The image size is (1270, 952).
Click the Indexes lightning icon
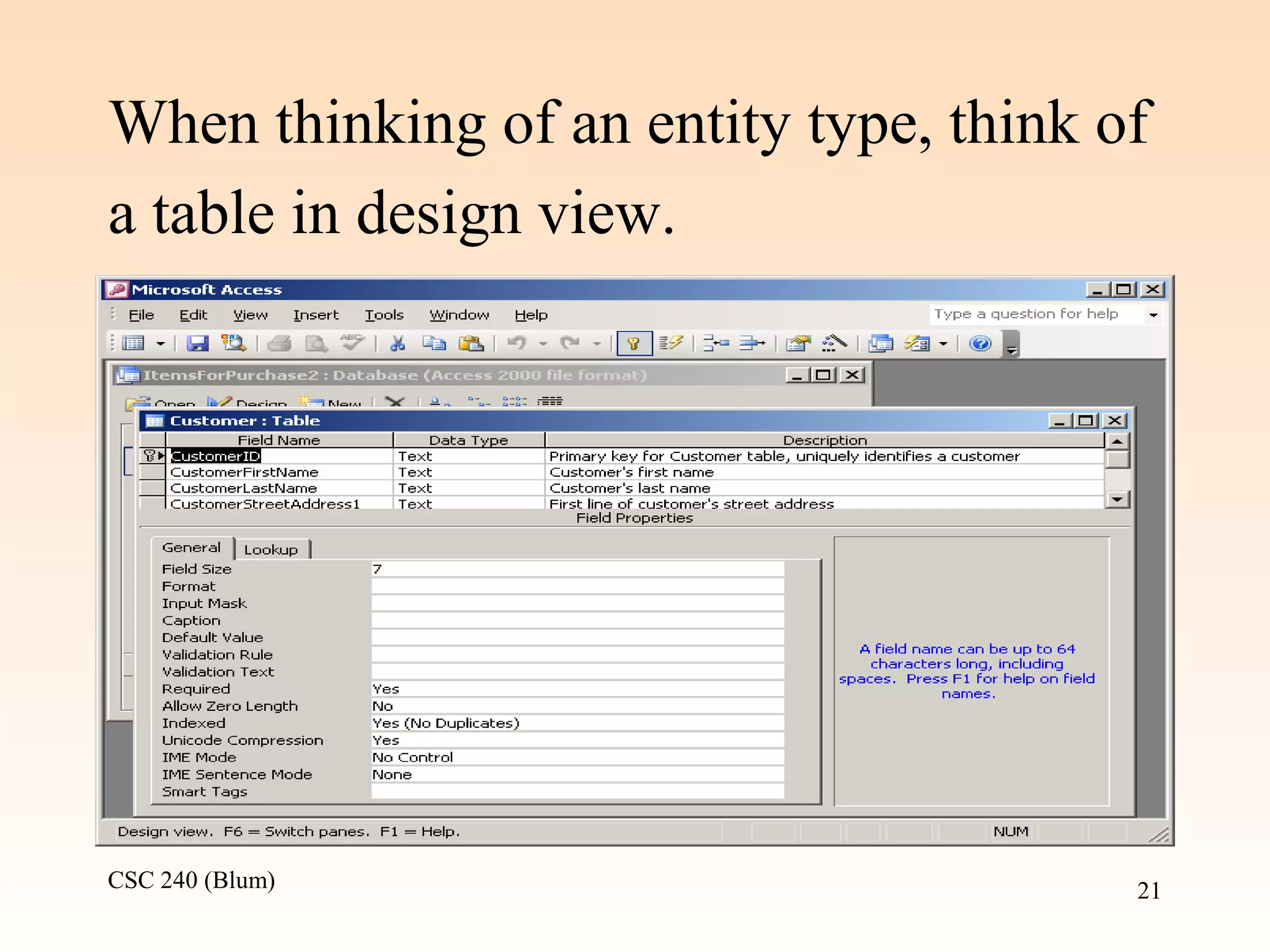(671, 343)
